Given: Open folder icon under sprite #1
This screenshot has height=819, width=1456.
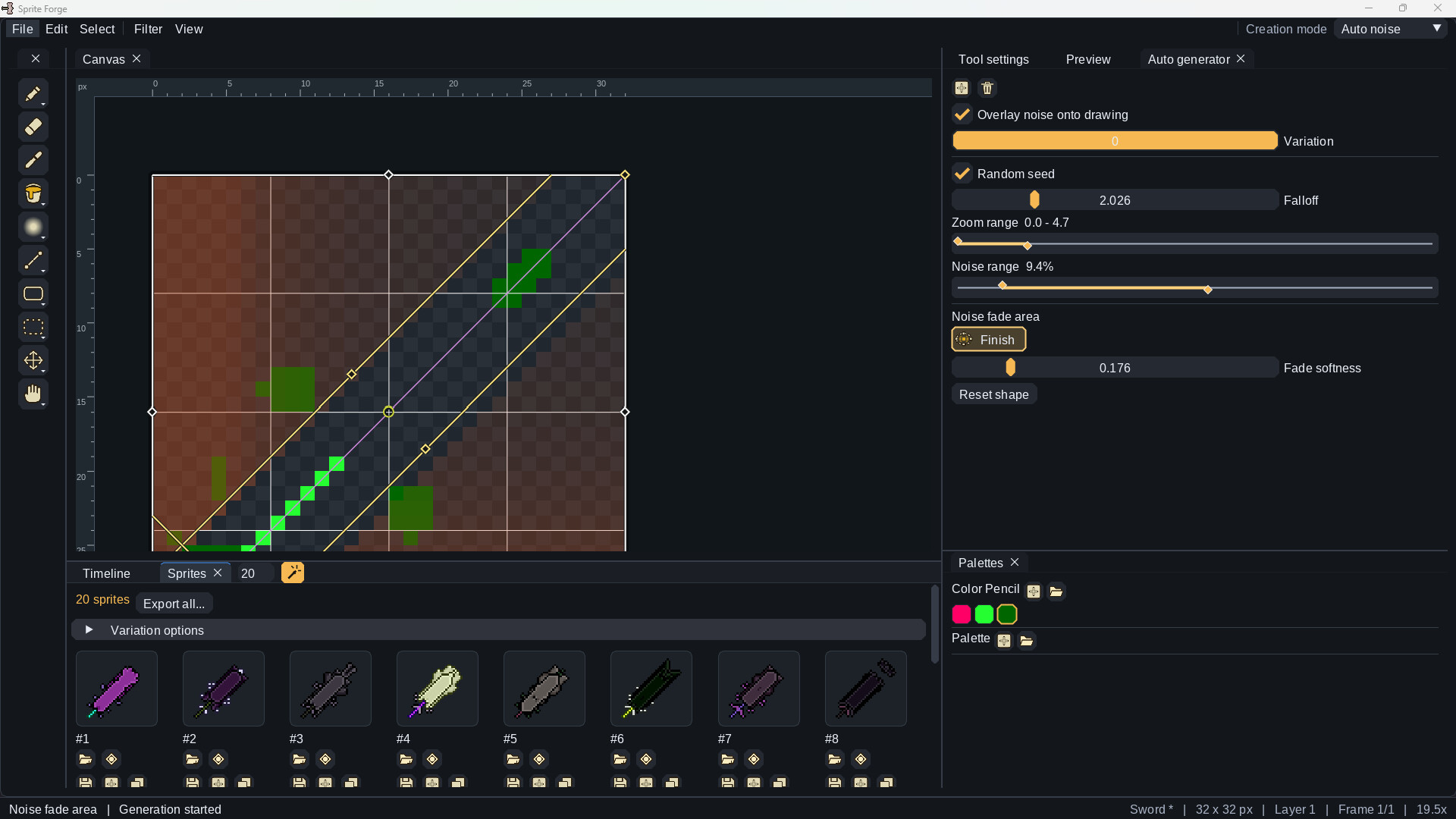Looking at the screenshot, I should (x=86, y=759).
